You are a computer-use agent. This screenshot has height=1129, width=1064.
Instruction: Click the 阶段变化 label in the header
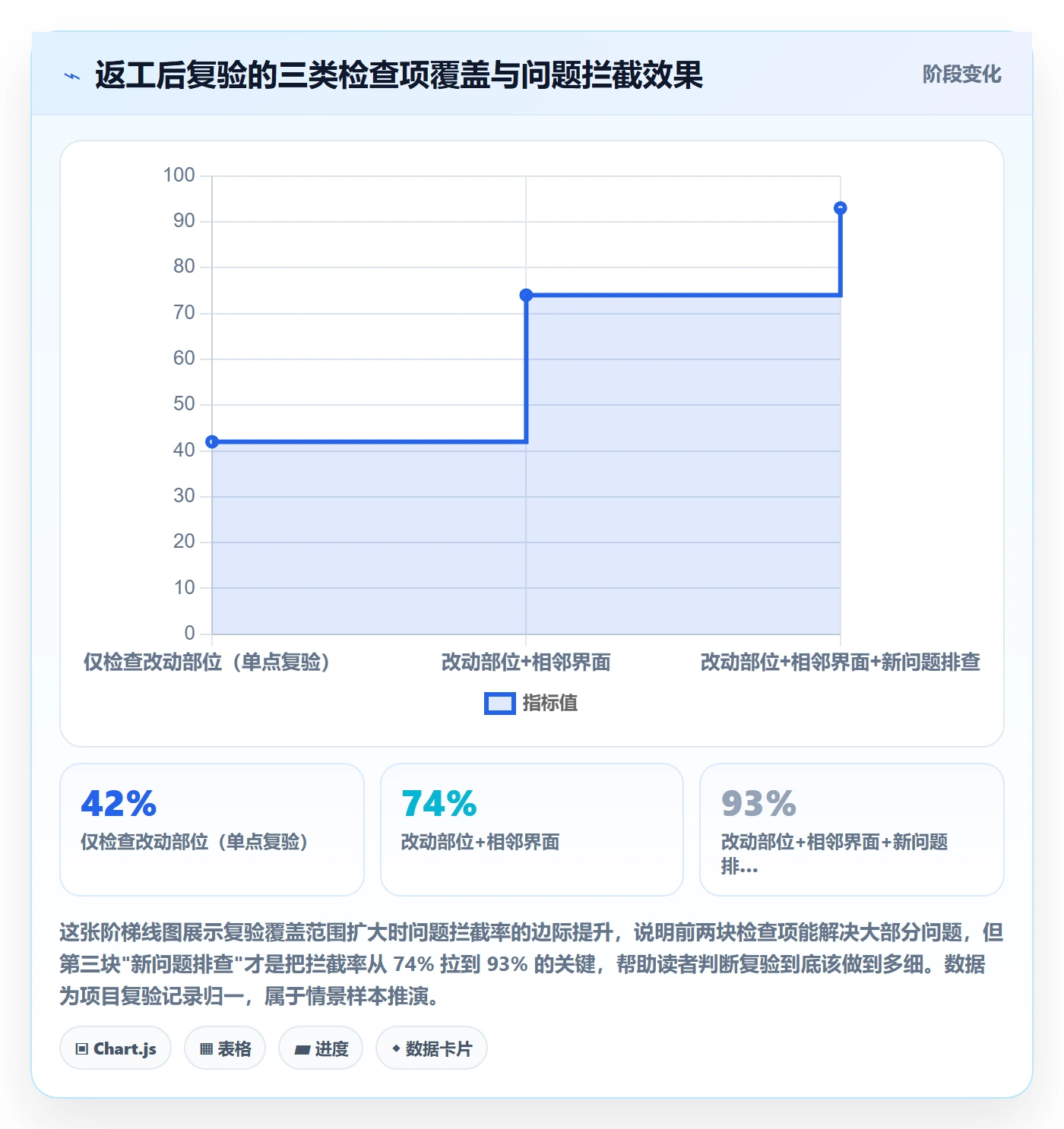(x=961, y=74)
